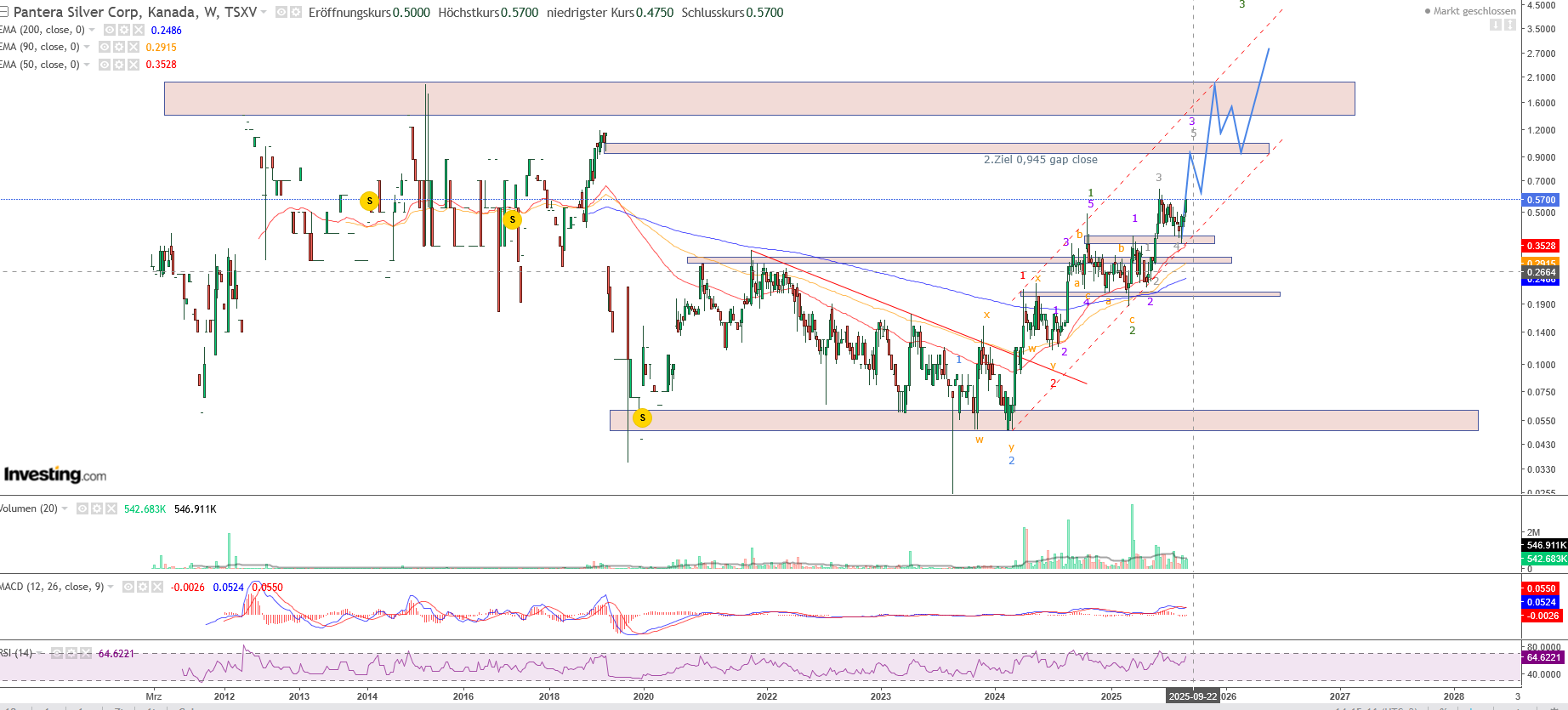This screenshot has width=1568, height=710.
Task: Remove the RSI (14) indicator
Action: click(86, 653)
